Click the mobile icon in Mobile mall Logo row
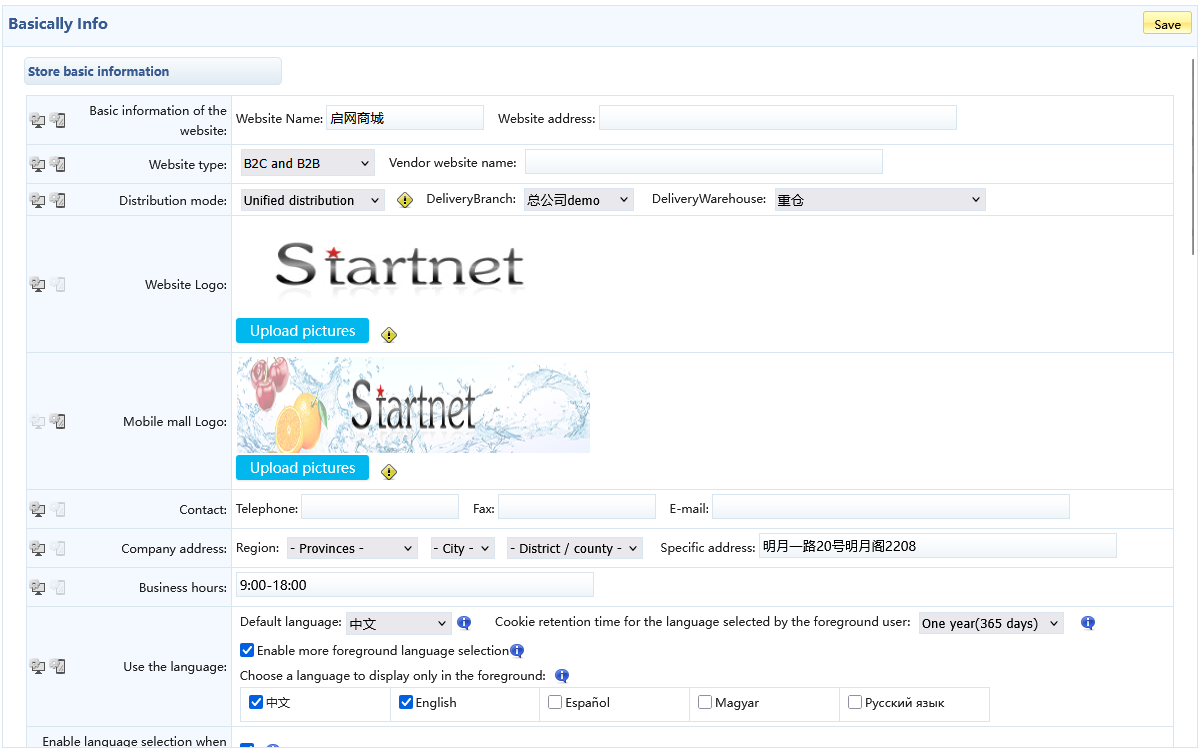 (x=58, y=421)
